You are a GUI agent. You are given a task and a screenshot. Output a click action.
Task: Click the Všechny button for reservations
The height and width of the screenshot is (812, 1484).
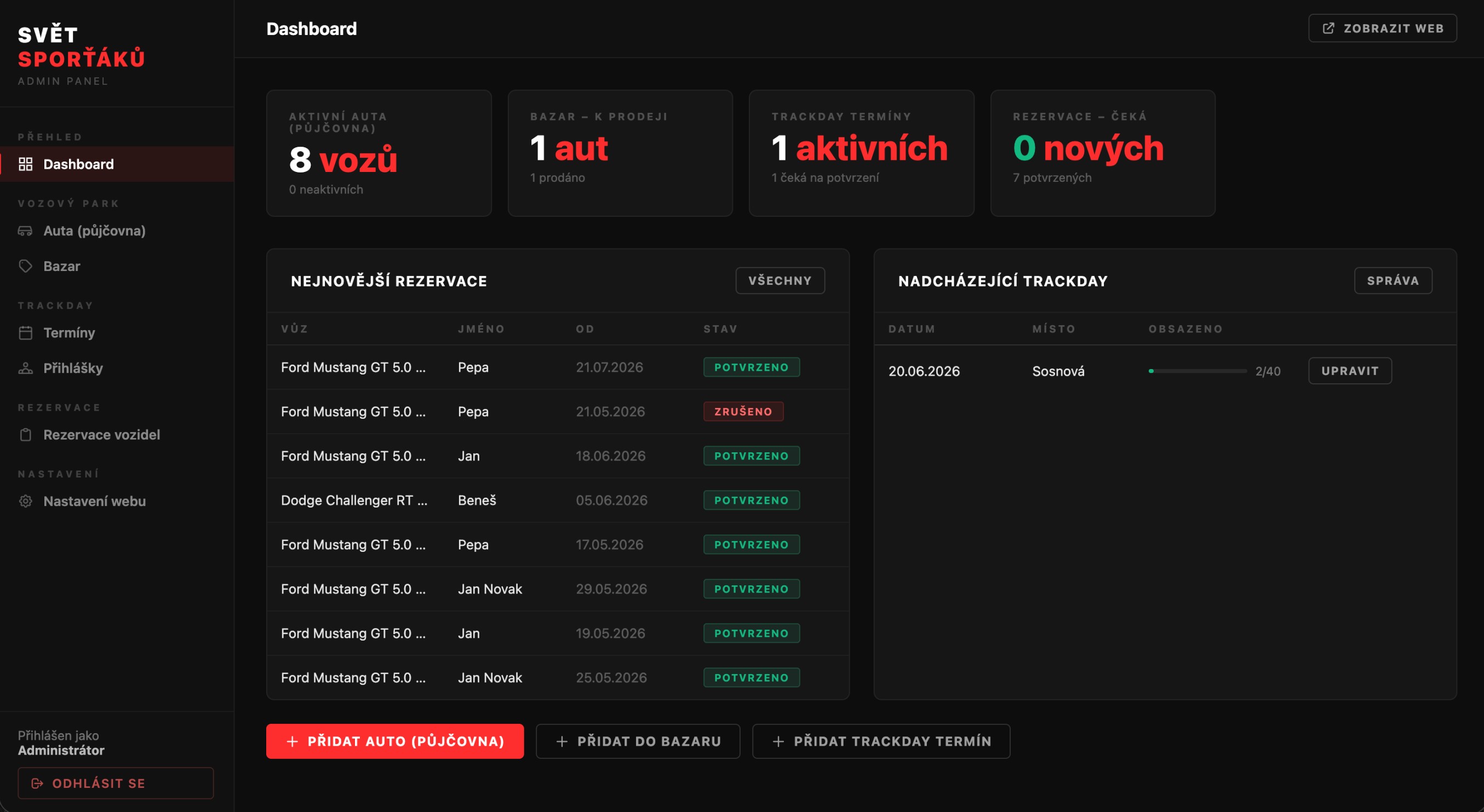(780, 280)
